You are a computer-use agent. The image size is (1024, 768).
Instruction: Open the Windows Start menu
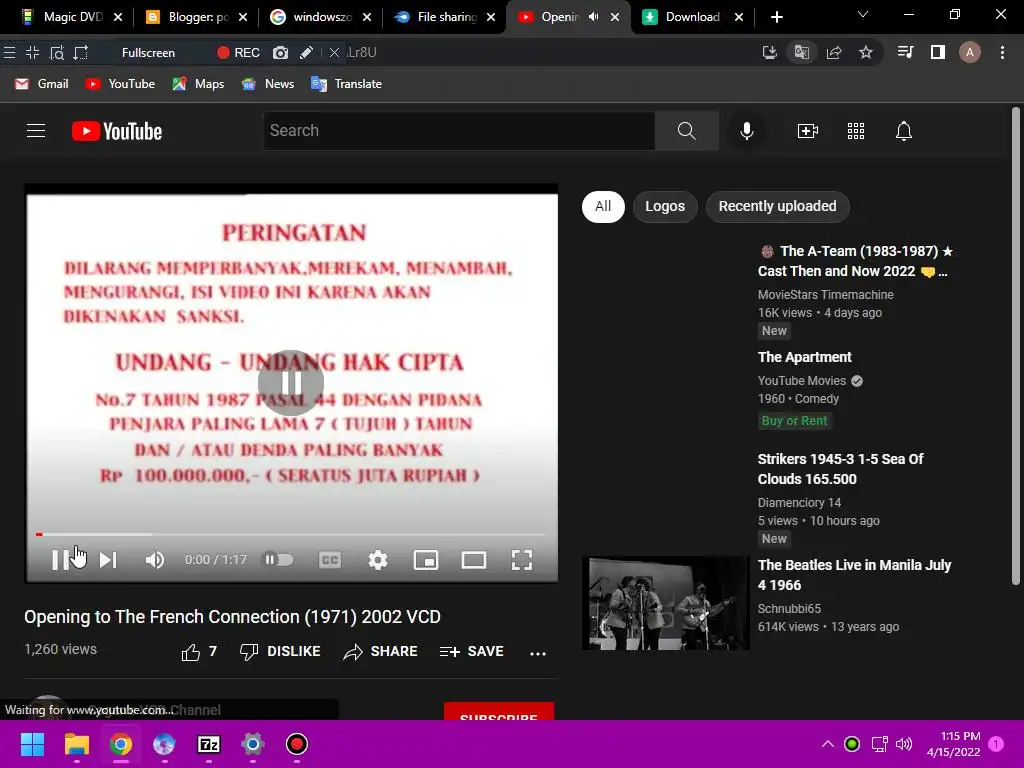[x=32, y=744]
